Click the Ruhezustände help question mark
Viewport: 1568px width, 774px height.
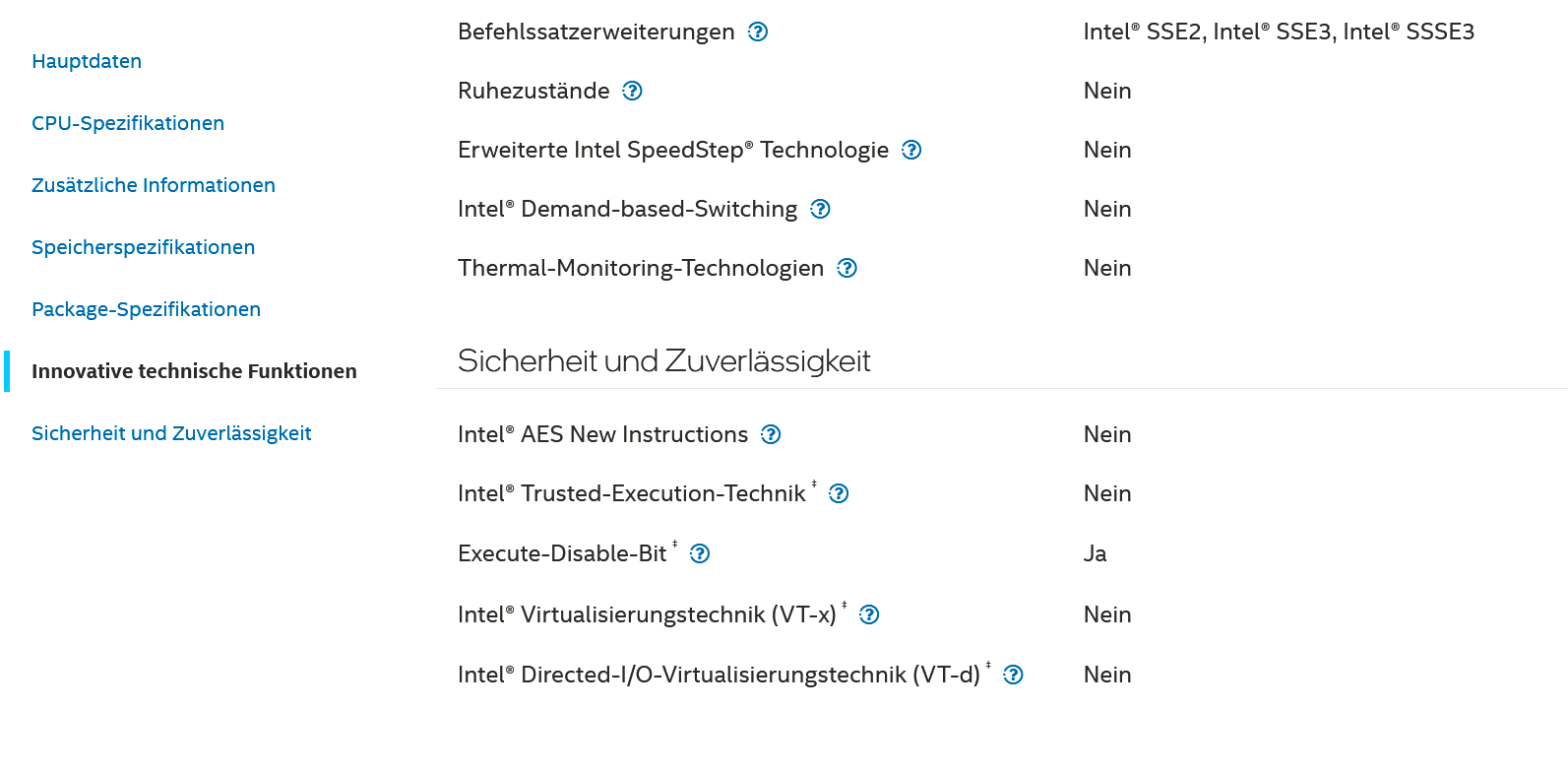pos(633,91)
